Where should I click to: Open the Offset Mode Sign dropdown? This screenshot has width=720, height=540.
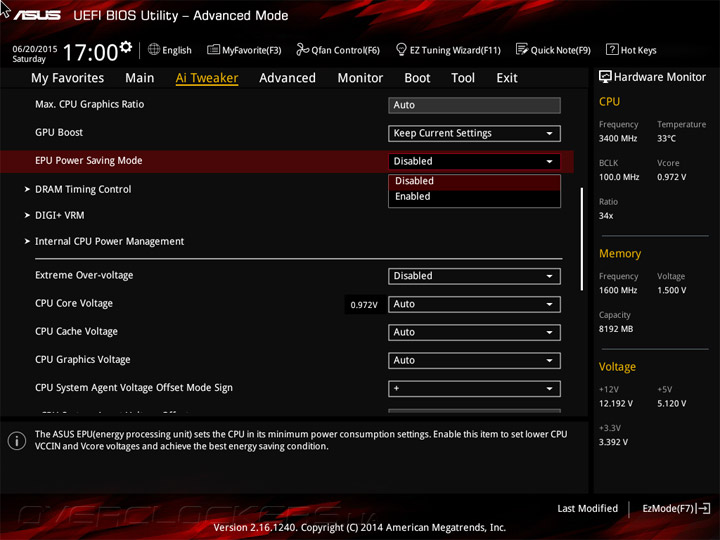[x=474, y=388]
